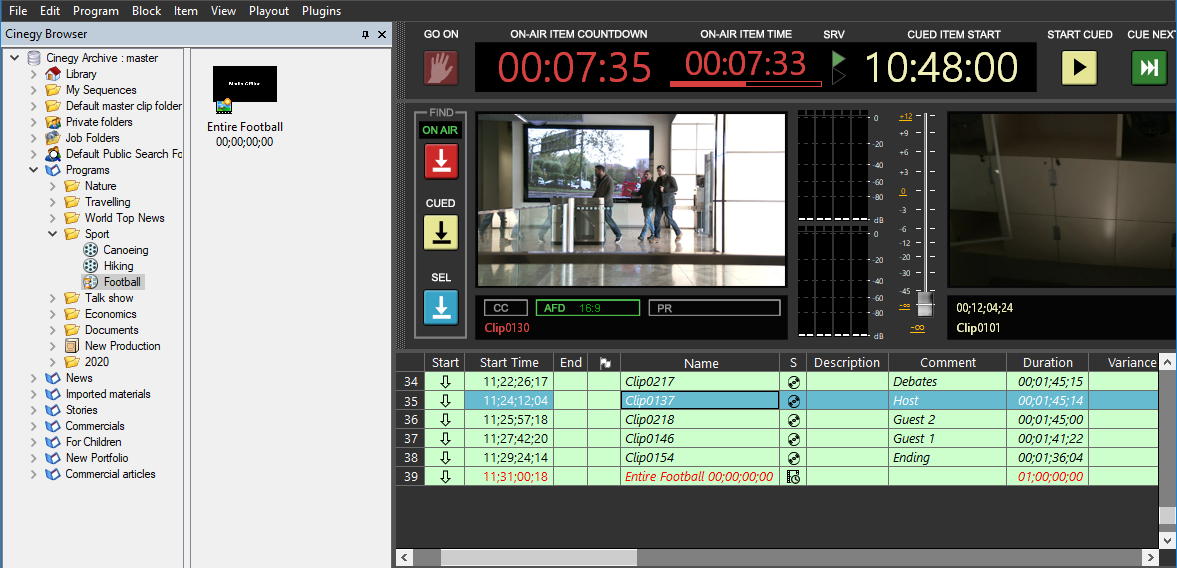Expand the Nature folder
Screen dimensions: 1177x568
click(x=52, y=186)
